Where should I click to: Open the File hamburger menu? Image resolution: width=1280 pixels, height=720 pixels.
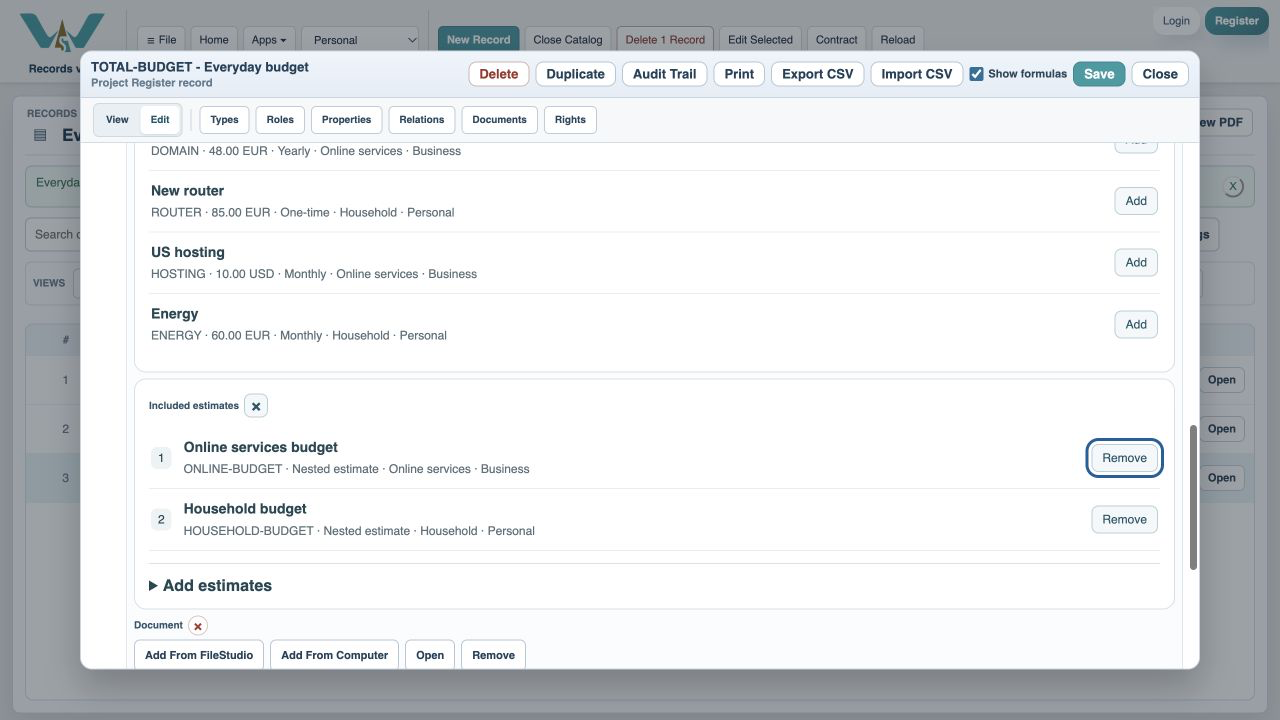161,40
